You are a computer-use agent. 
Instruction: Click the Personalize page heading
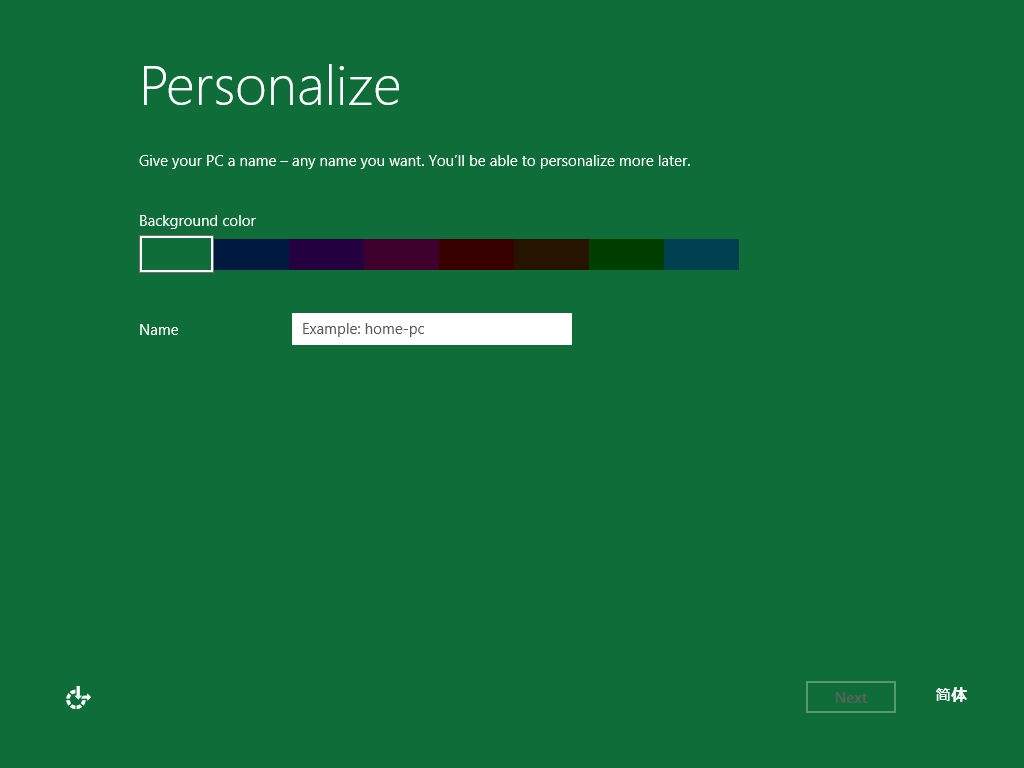point(270,86)
